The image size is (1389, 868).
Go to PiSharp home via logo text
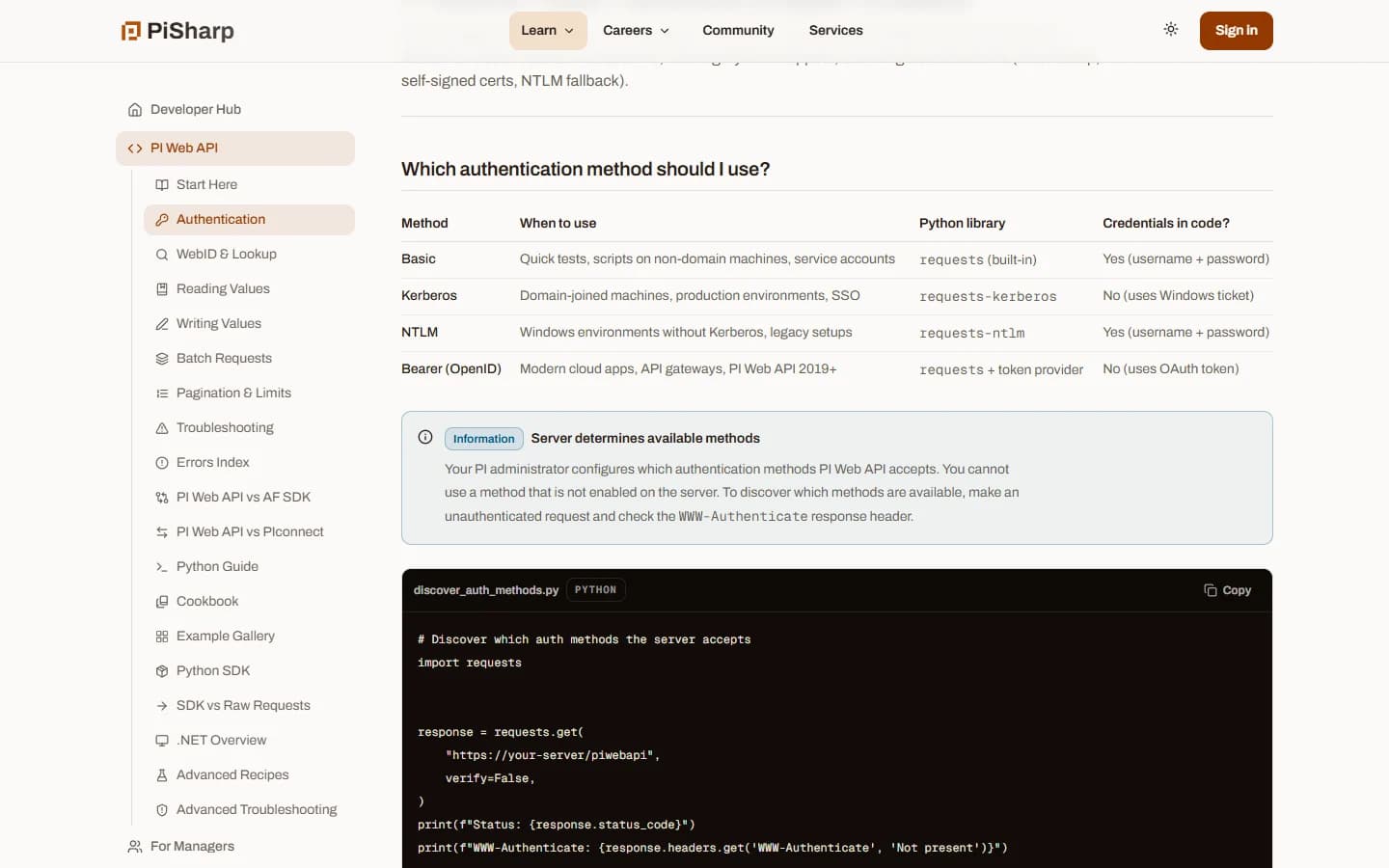(190, 31)
